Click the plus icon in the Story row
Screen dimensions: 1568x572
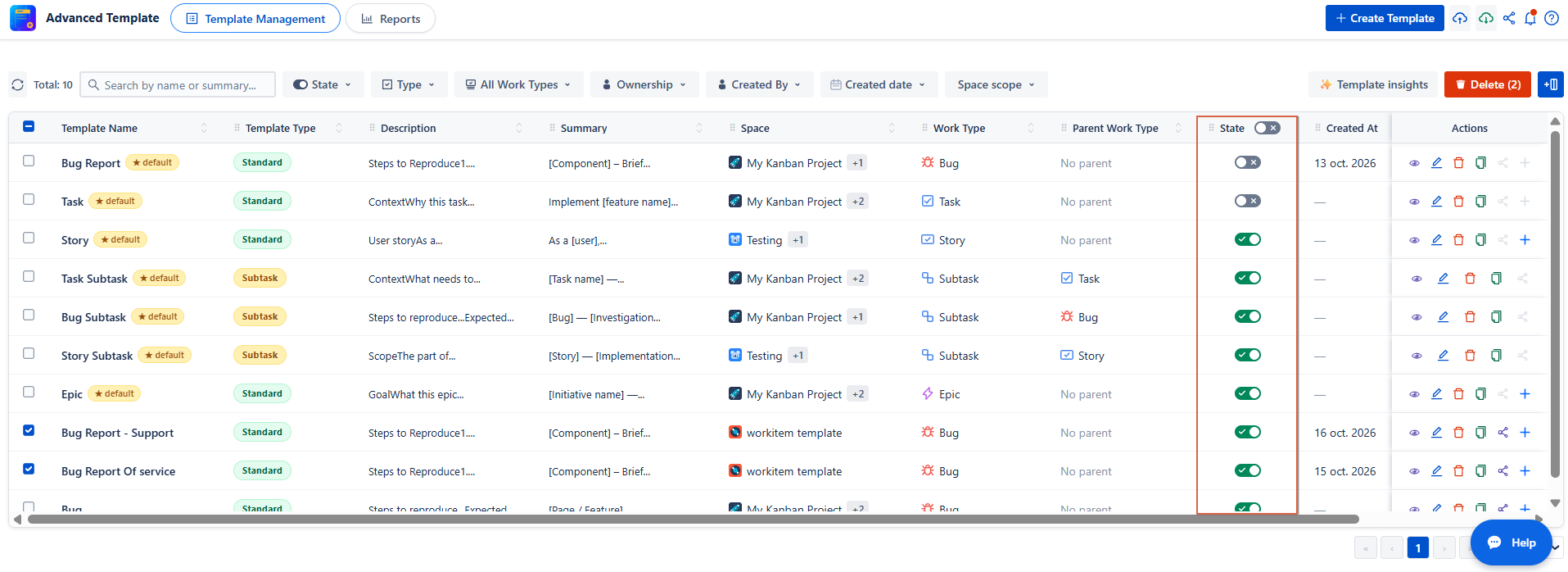pos(1525,240)
